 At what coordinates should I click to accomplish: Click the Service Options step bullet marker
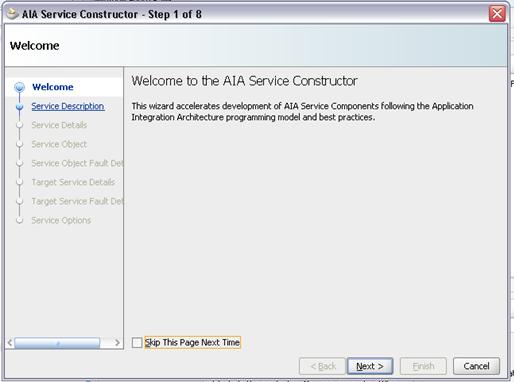[19, 220]
